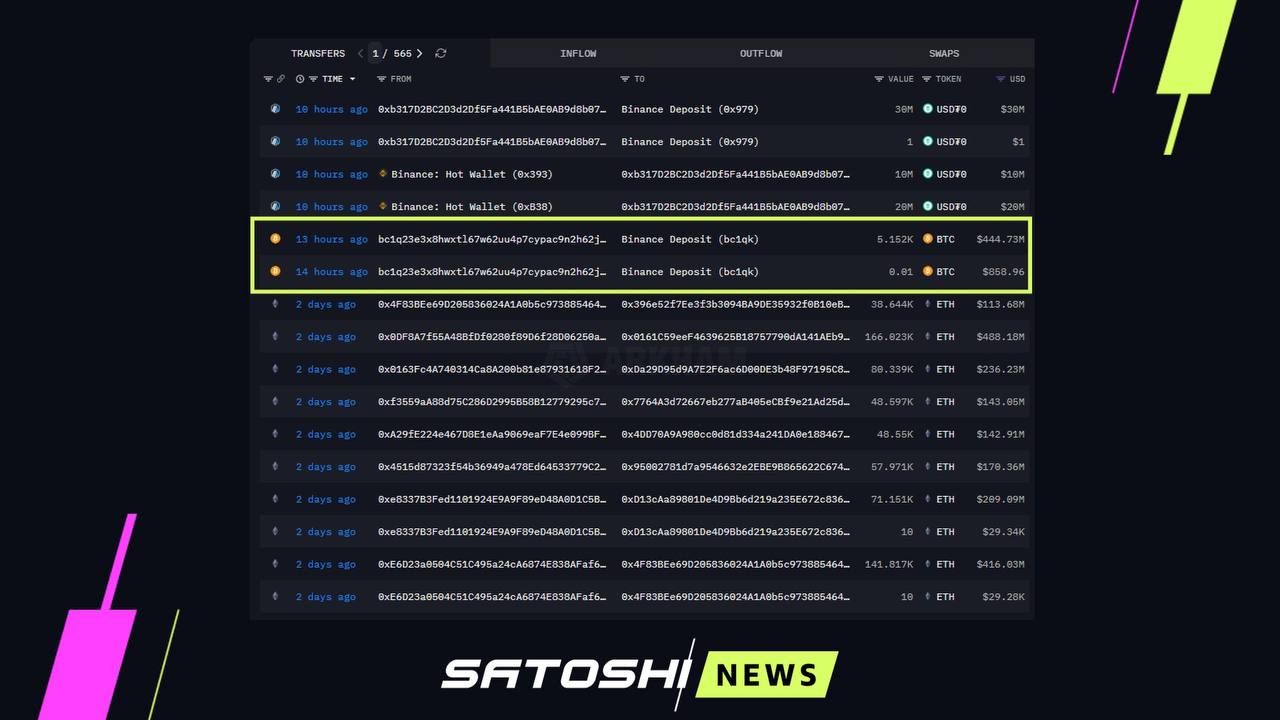Image resolution: width=1280 pixels, height=720 pixels.
Task: Open the USD column filter
Action: point(1000,79)
